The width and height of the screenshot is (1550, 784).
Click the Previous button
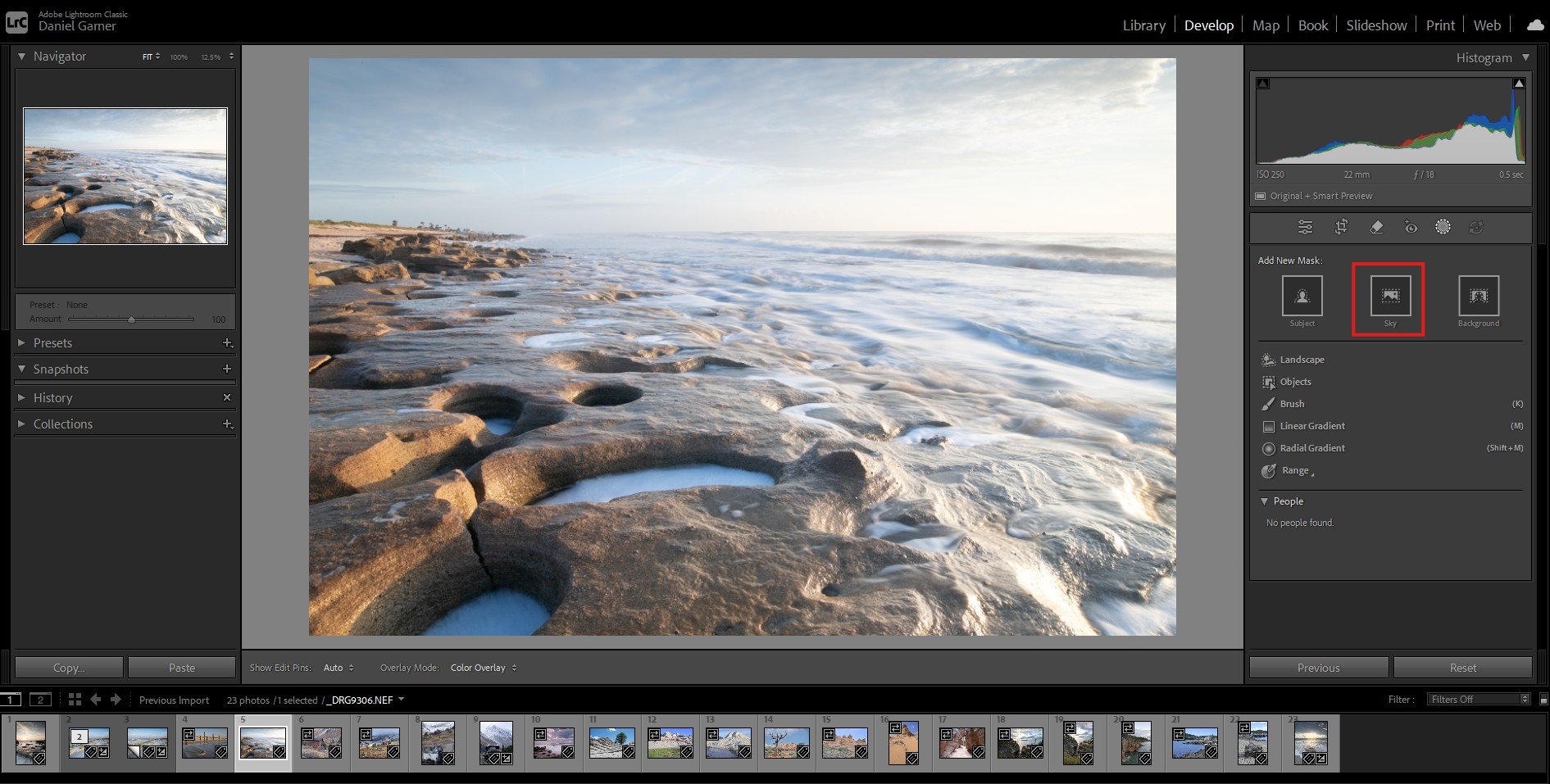pos(1319,668)
